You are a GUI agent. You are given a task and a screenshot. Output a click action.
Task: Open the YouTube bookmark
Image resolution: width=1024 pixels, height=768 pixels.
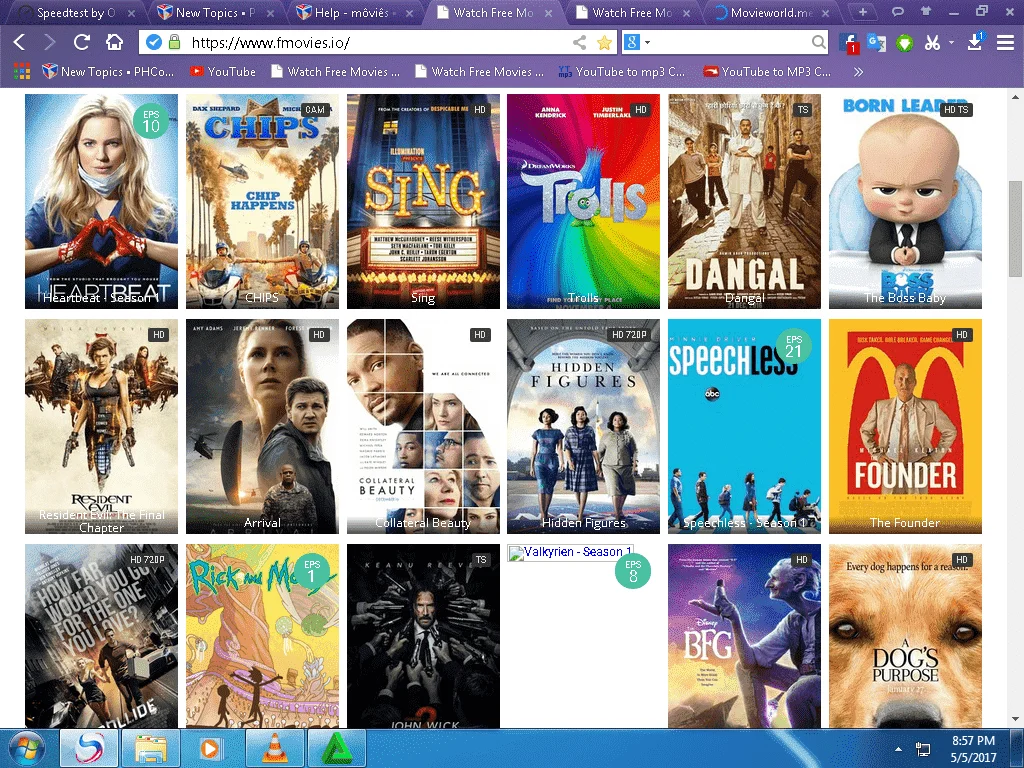(223, 71)
